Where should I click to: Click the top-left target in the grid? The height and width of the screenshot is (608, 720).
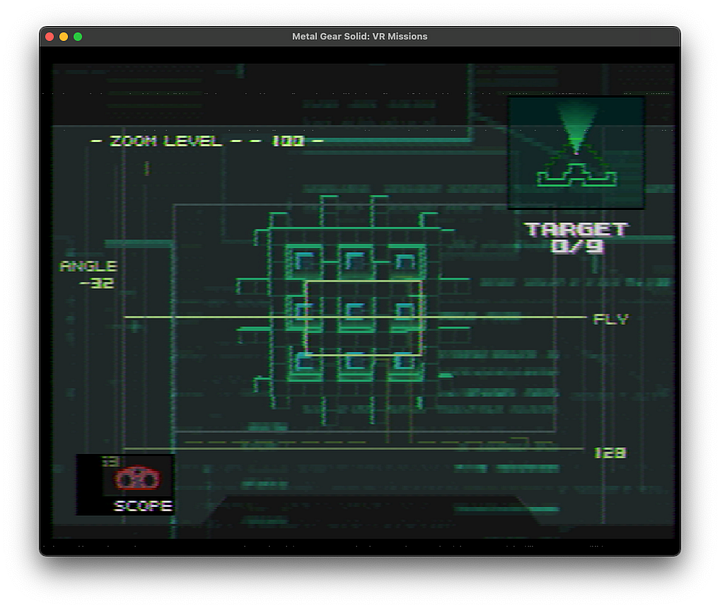pyautogui.click(x=304, y=262)
